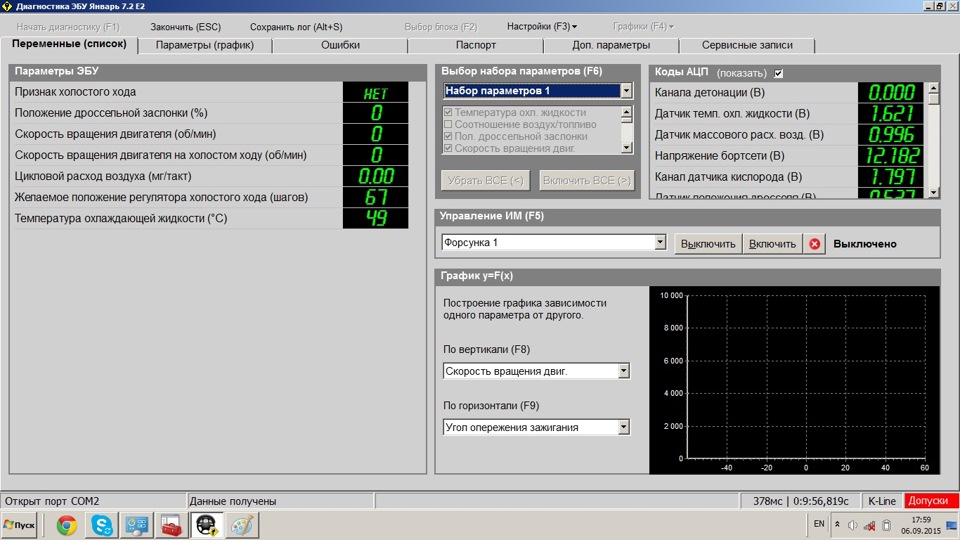Open the paint palette taskbar icon

241,525
